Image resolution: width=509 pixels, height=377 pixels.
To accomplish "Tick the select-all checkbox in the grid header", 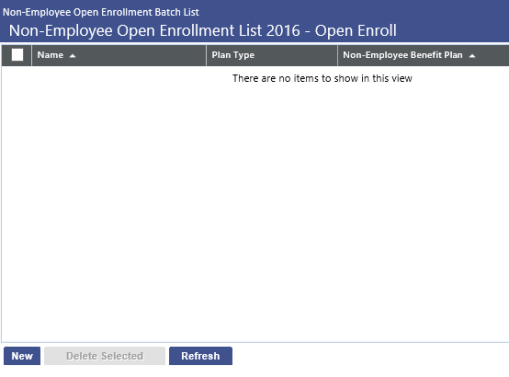I will point(17,55).
